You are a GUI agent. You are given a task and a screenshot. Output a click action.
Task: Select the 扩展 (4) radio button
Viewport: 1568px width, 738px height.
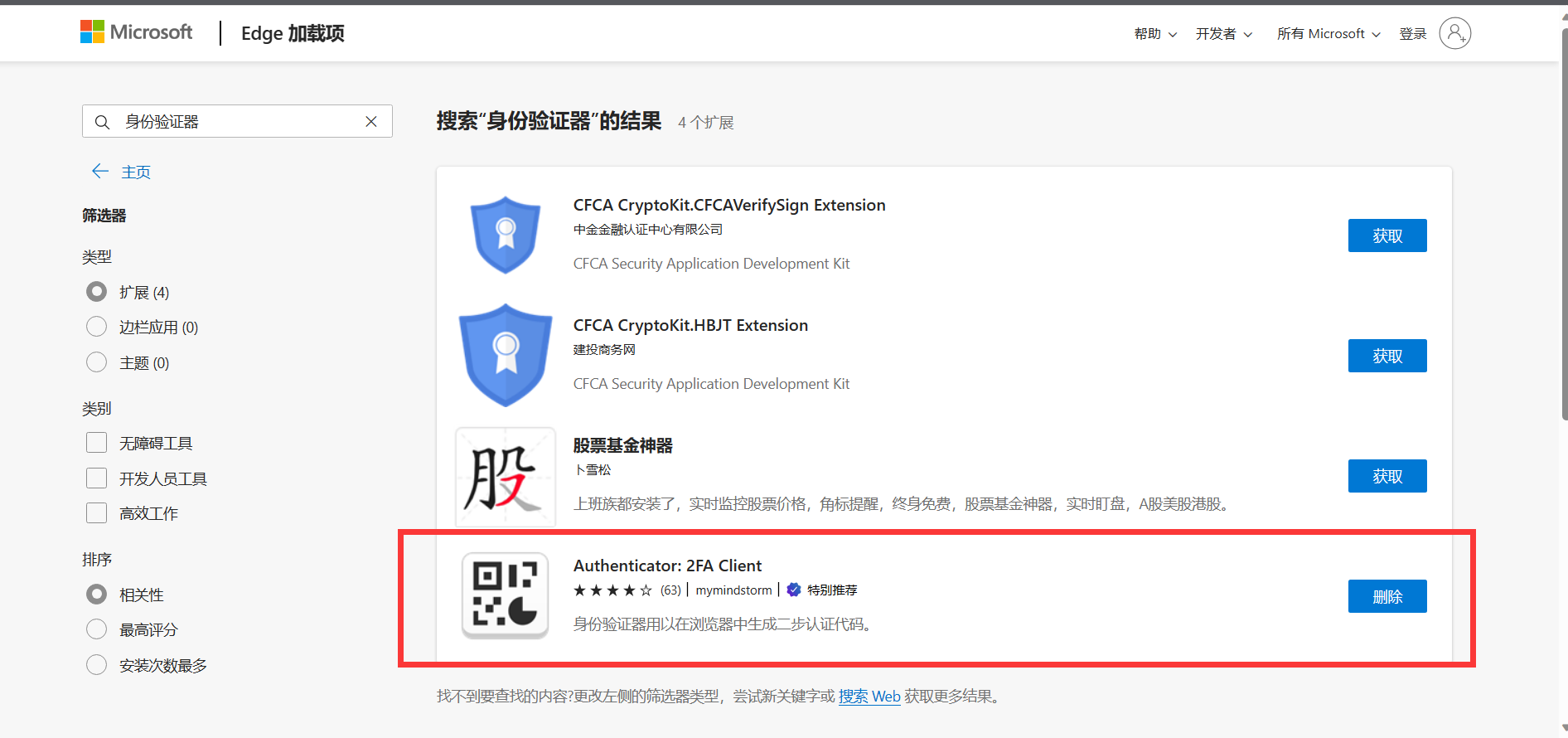click(x=97, y=292)
